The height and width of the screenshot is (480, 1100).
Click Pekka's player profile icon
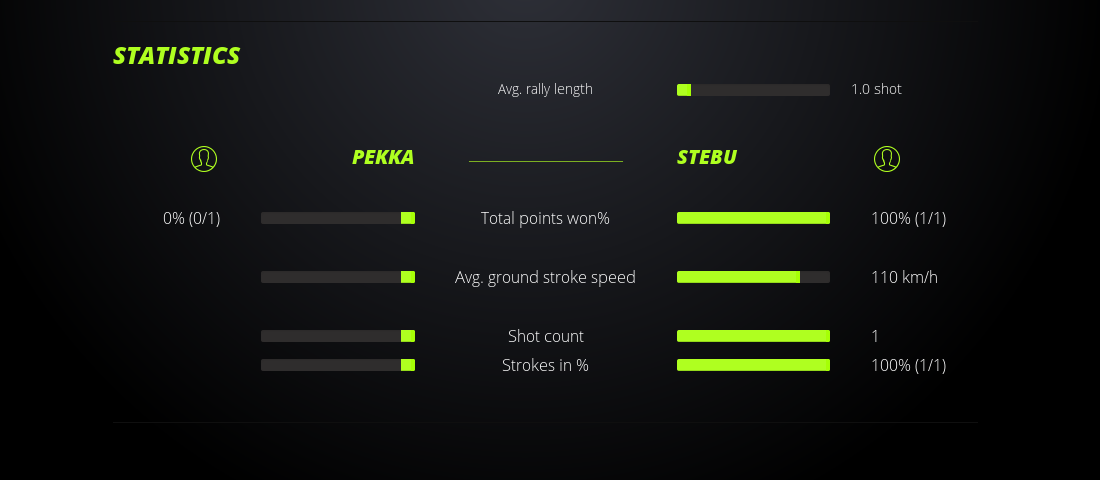pyautogui.click(x=204, y=158)
